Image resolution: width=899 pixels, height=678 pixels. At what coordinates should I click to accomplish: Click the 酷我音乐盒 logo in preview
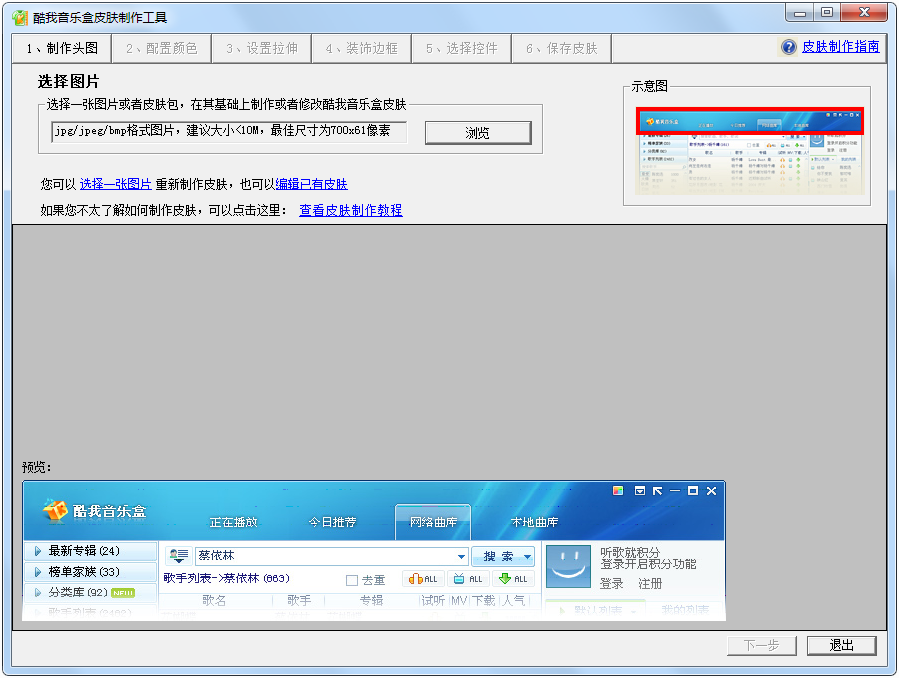tap(95, 510)
